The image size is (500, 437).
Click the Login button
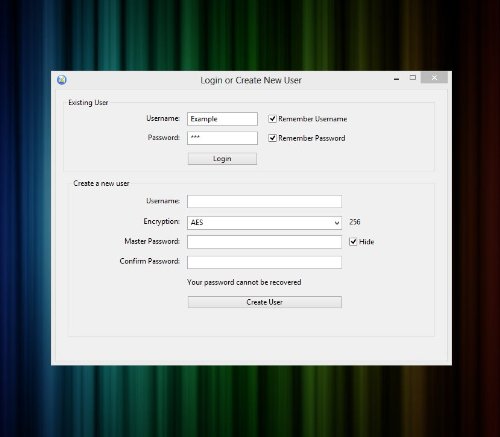coord(222,159)
